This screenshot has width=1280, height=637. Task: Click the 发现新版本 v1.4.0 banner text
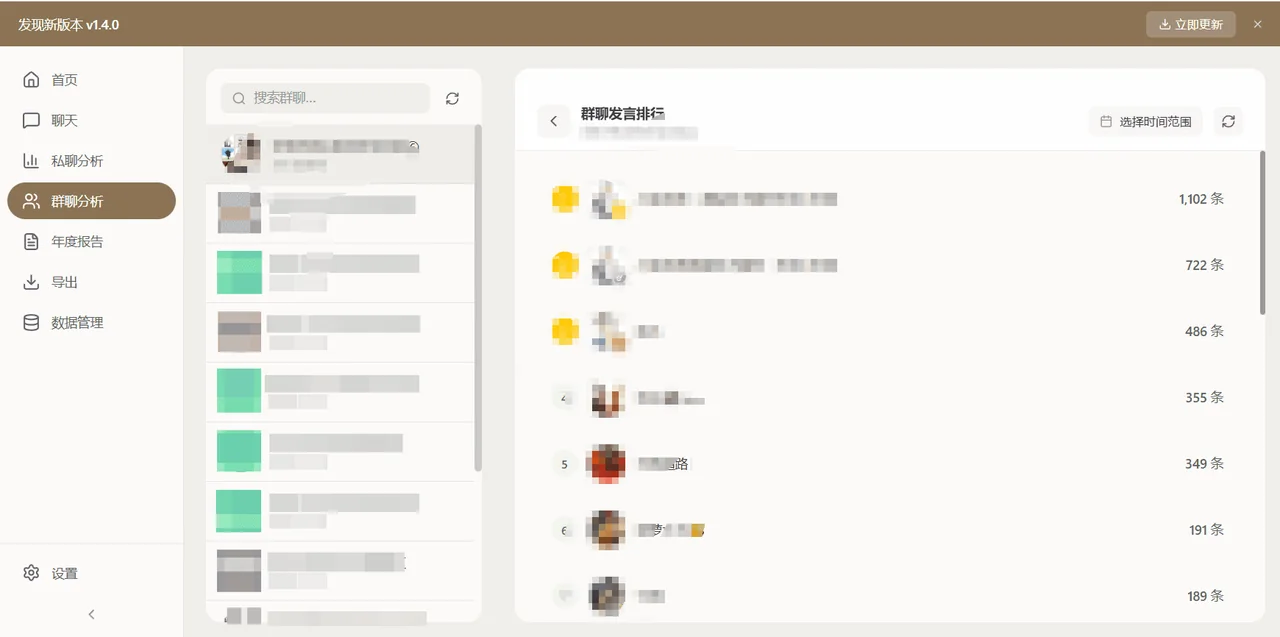coord(68,24)
